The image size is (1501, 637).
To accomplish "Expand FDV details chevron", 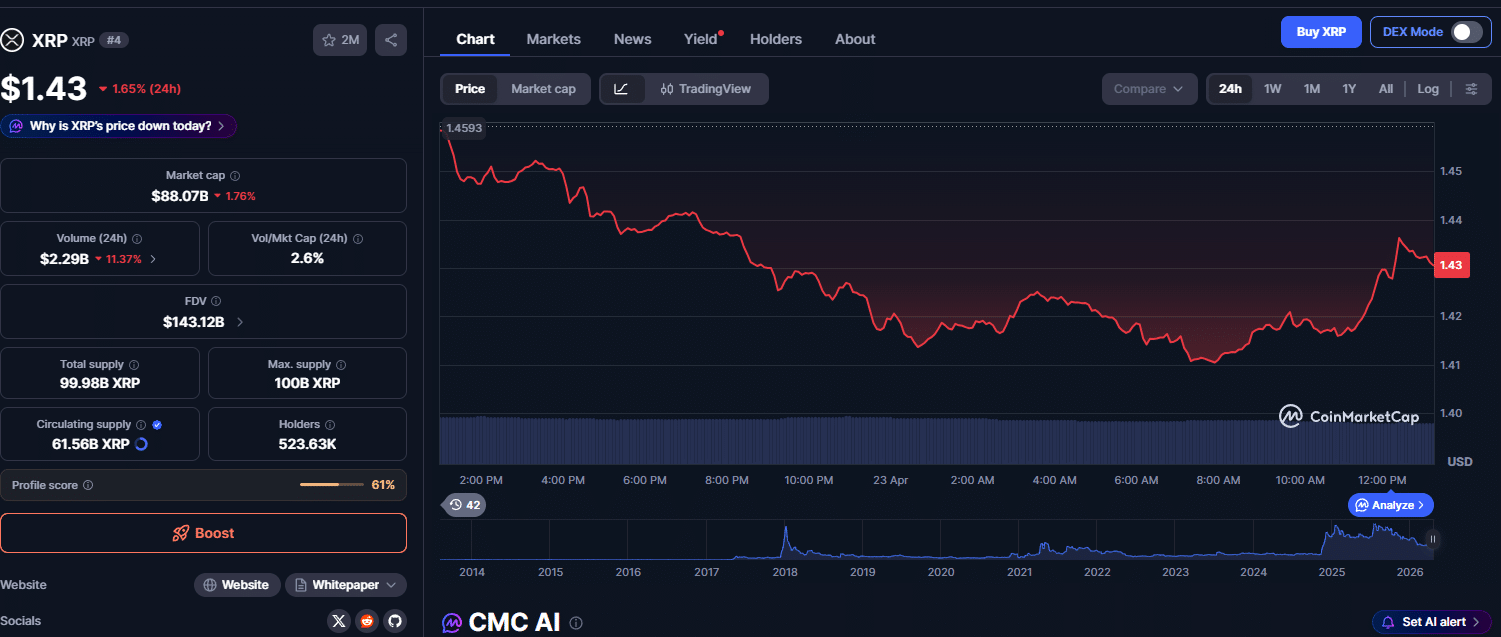I will click(x=239, y=322).
